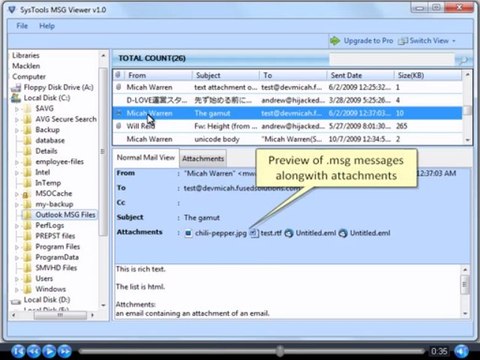The width and height of the screenshot is (480, 360).
Task: Select the 'Fw: Height' email from Will Reid
Action: 287,126
